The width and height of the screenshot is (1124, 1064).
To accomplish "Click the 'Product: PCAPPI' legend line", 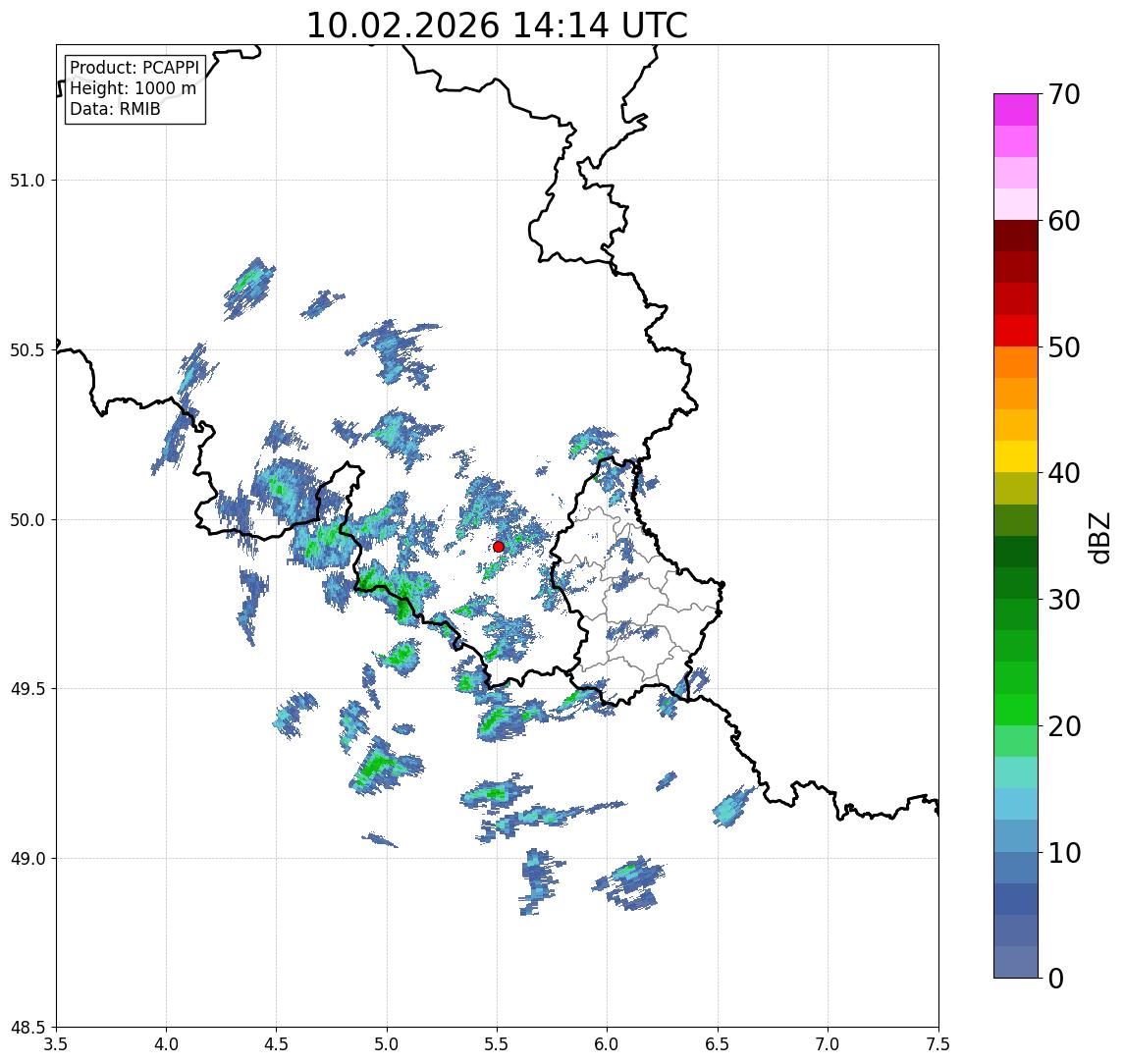I will [x=134, y=68].
